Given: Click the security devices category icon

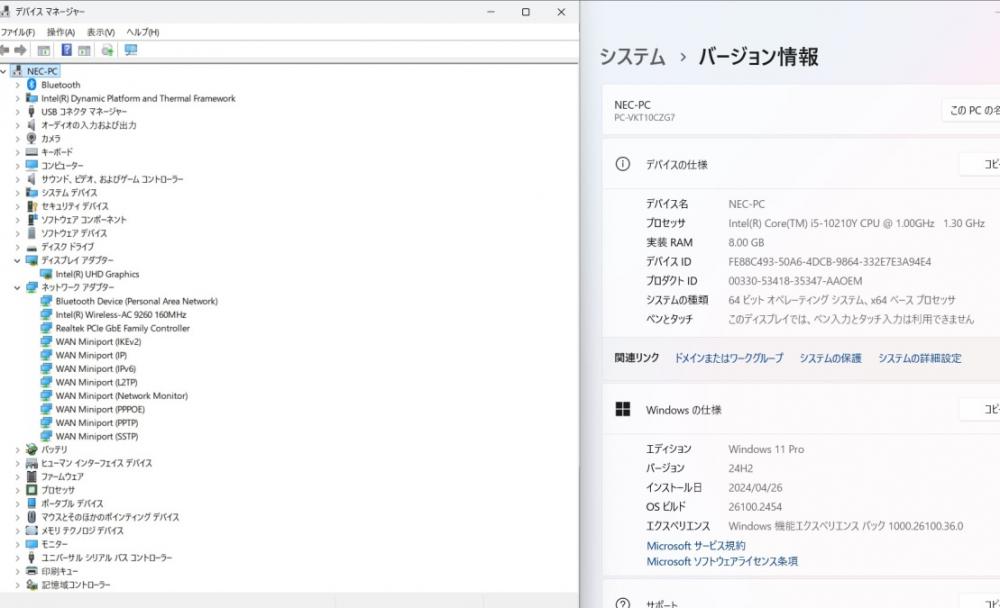Looking at the screenshot, I should 32,206.
